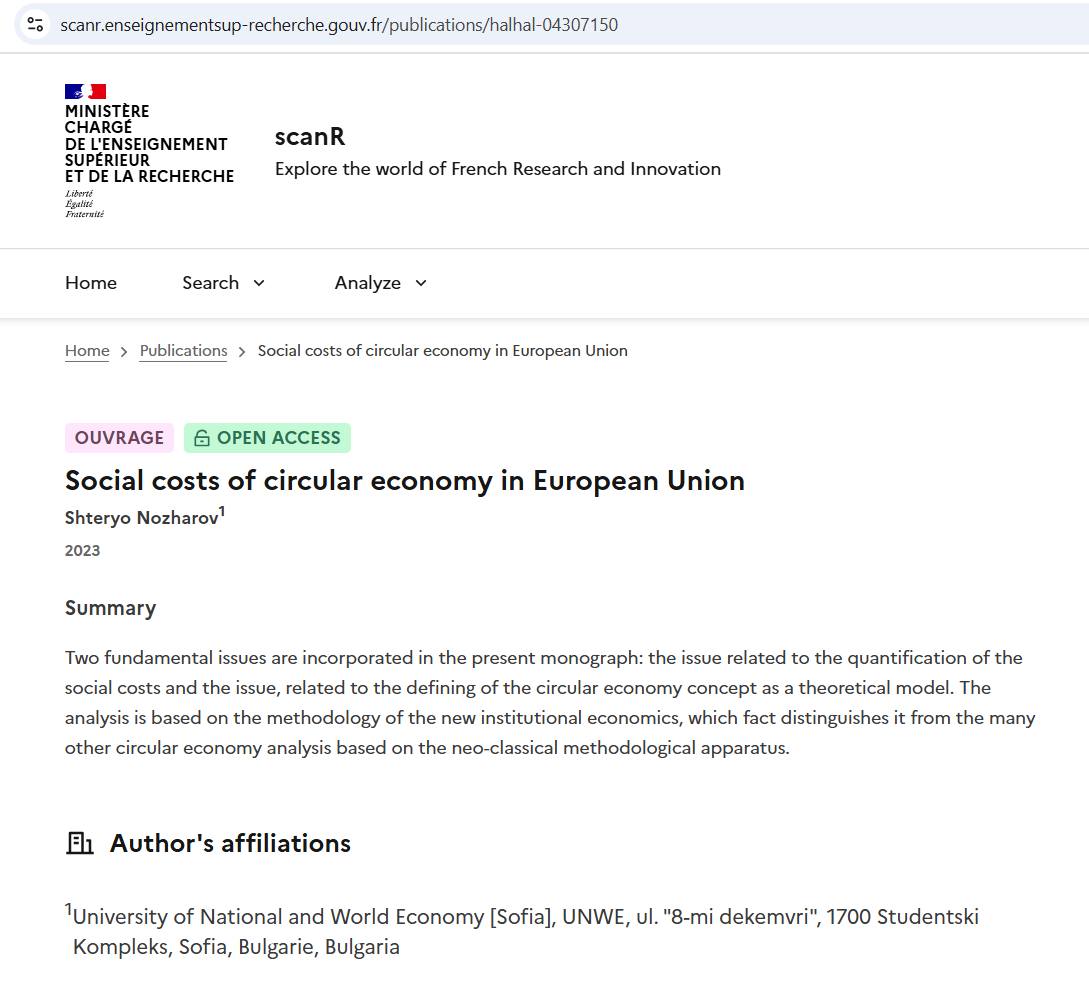Click the open padlock icon in Open Access badge
Image resolution: width=1089 pixels, height=1006 pixels.
pyautogui.click(x=201, y=438)
